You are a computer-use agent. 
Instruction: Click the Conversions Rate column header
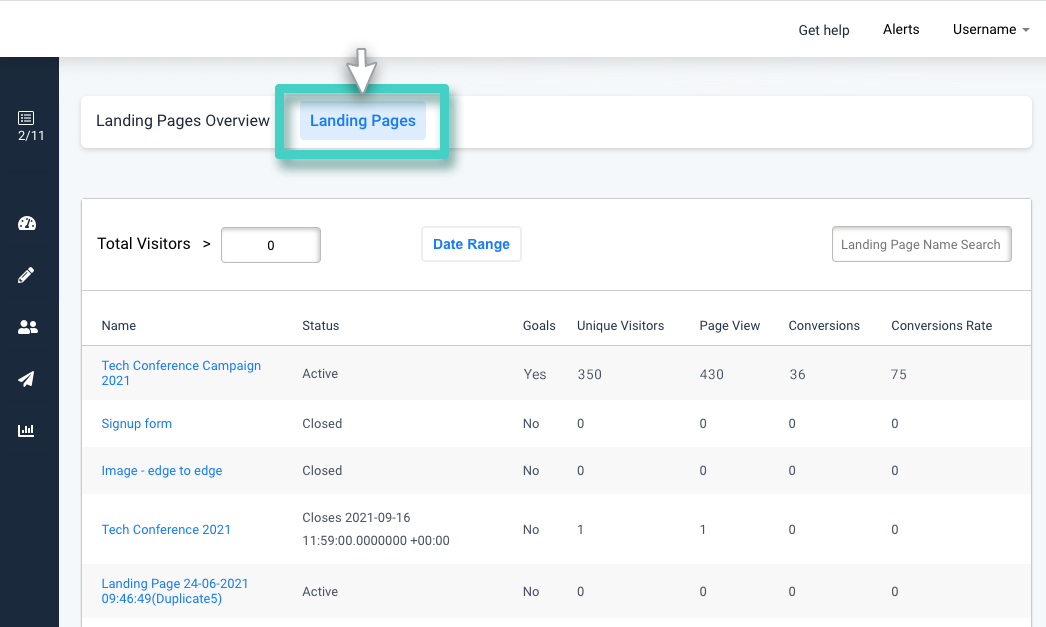coord(941,326)
